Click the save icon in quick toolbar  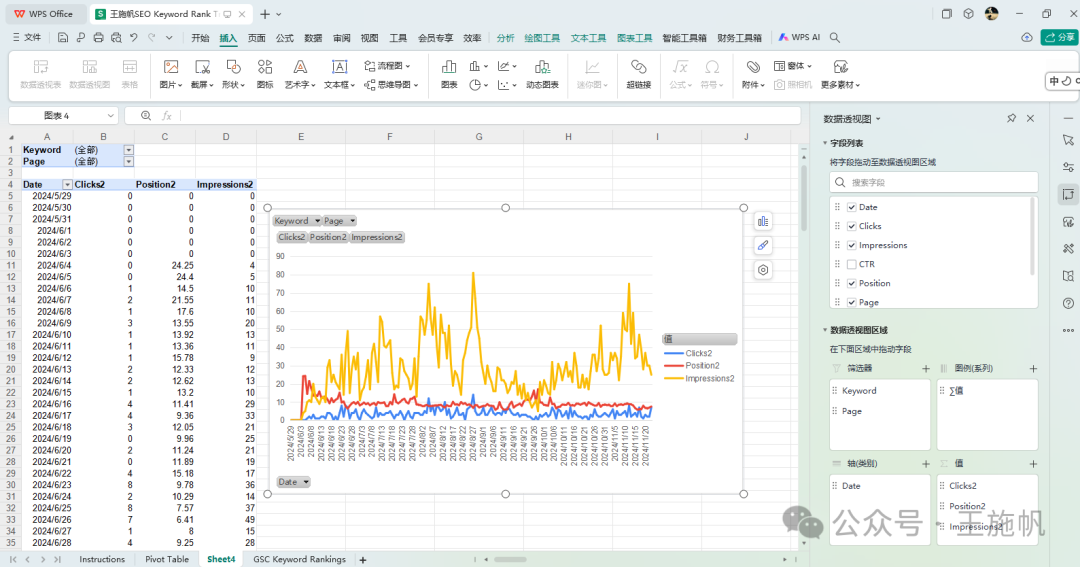[63, 38]
